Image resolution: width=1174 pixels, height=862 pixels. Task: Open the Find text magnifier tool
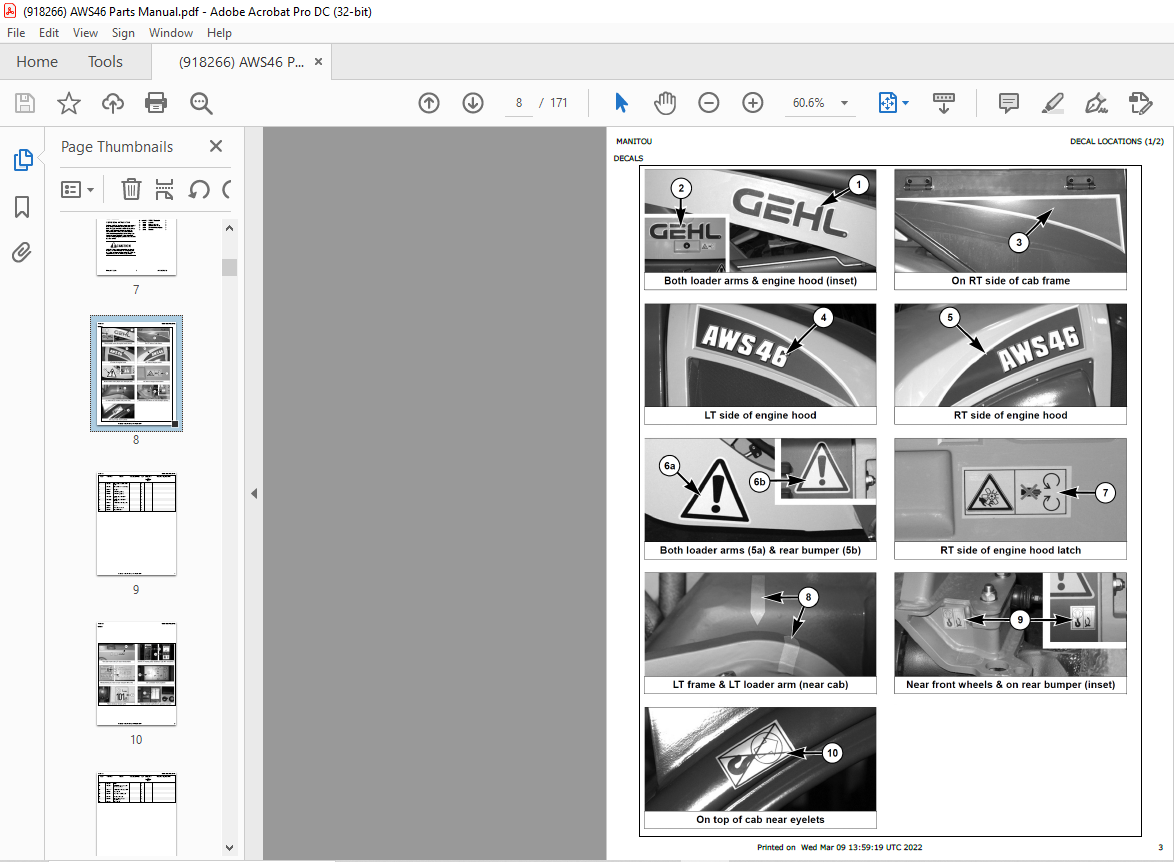(201, 103)
